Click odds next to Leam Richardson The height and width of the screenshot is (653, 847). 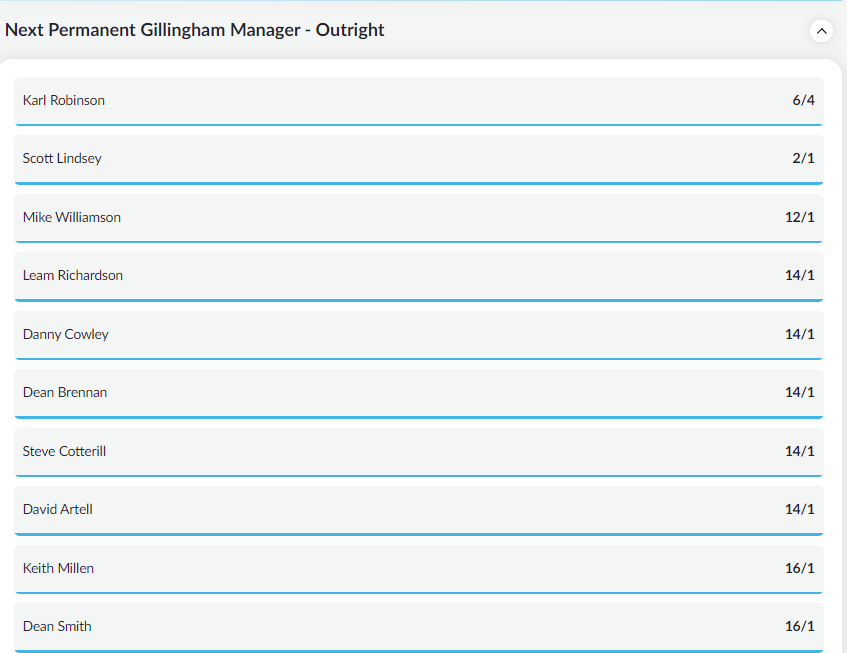pos(799,275)
